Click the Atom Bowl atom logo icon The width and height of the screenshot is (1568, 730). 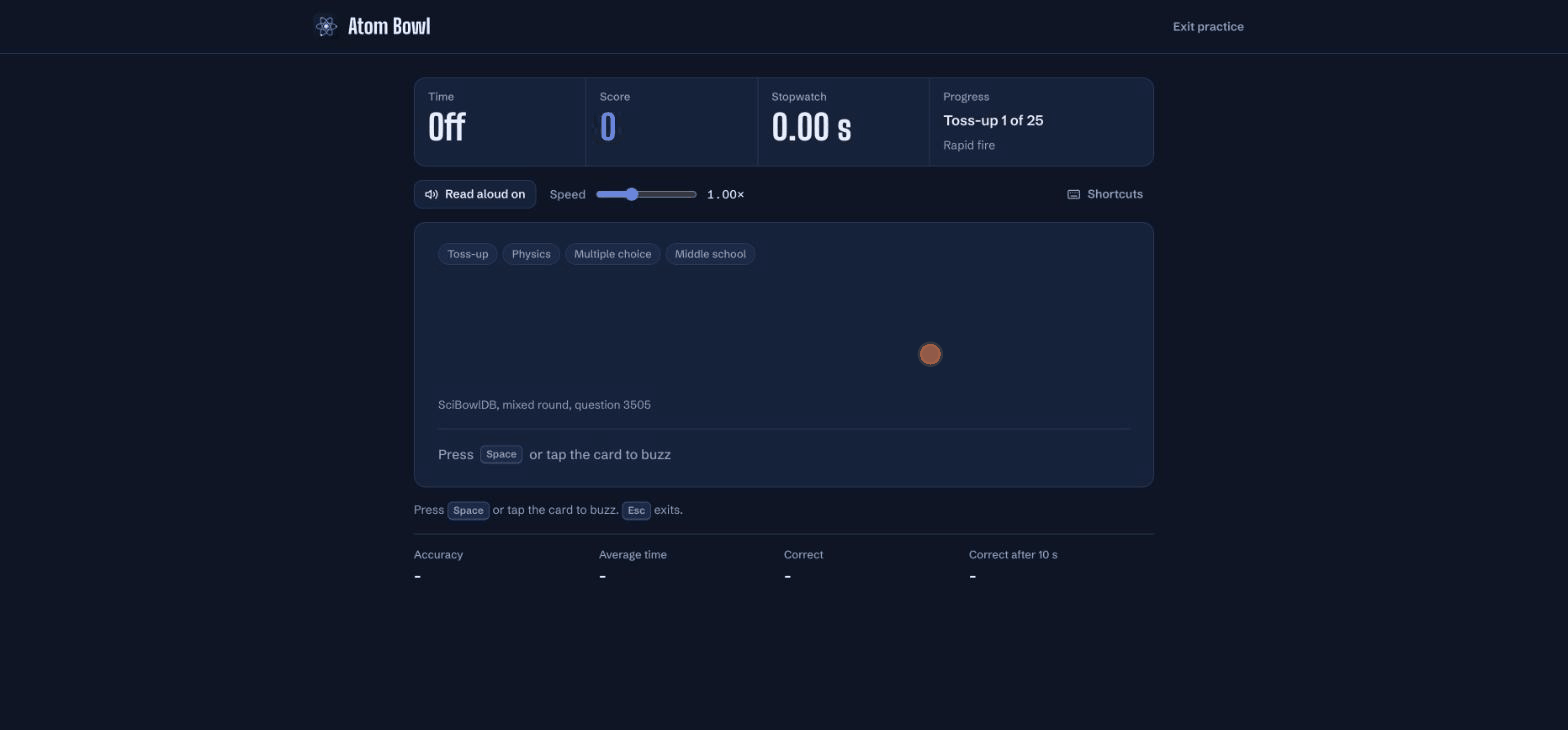[325, 26]
